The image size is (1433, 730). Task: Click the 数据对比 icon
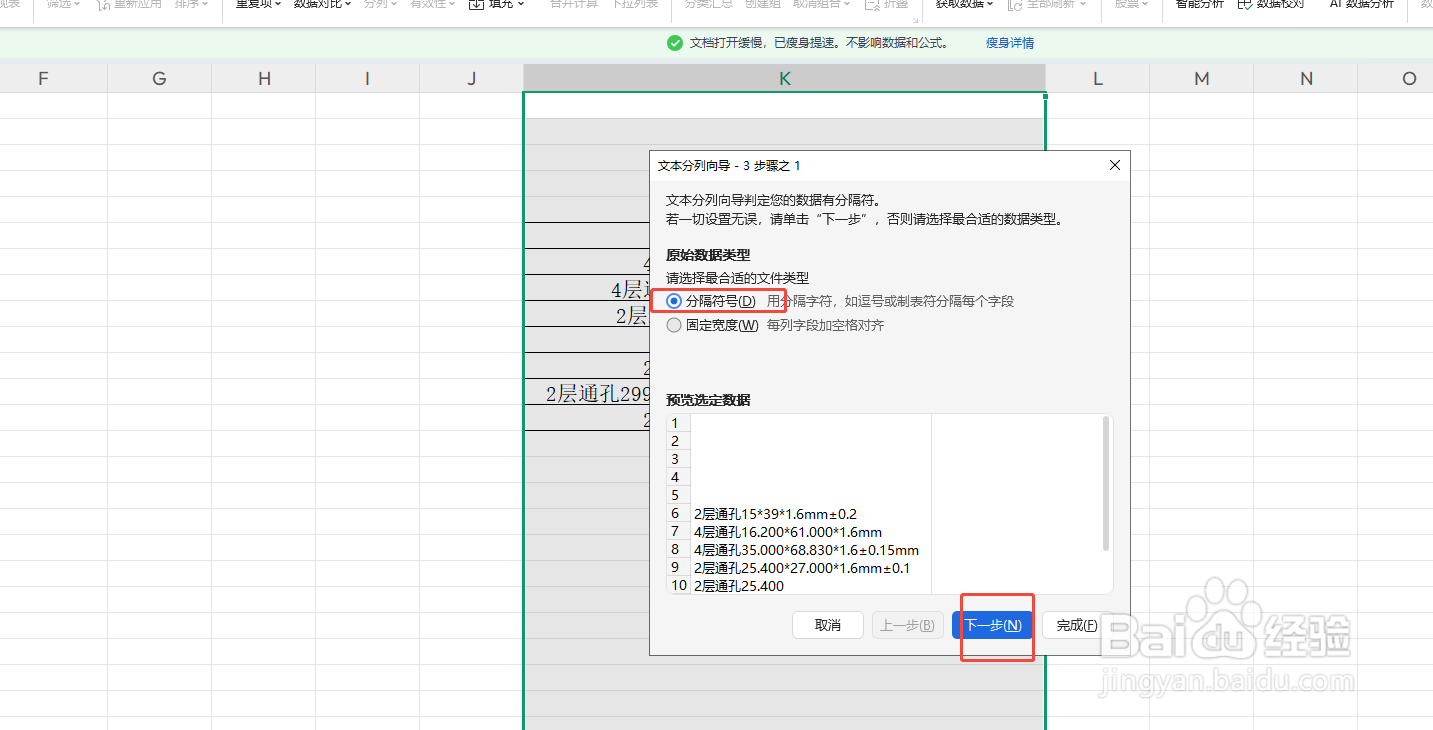pos(315,7)
